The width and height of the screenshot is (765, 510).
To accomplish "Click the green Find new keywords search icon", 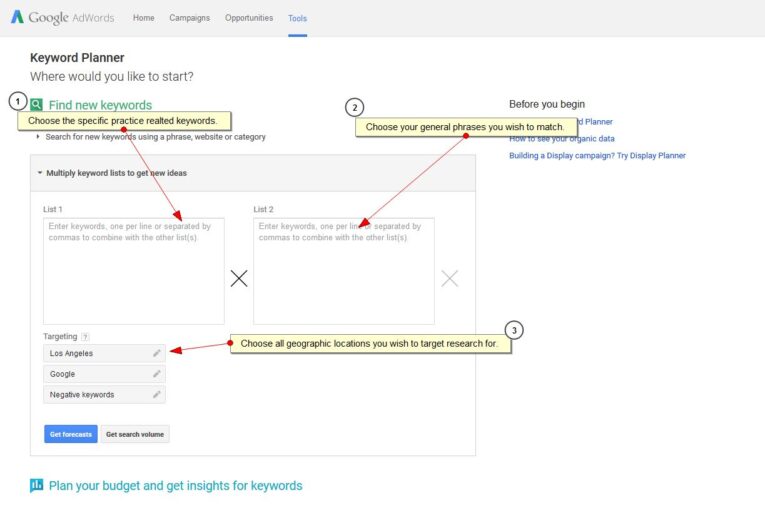I will pos(36,104).
